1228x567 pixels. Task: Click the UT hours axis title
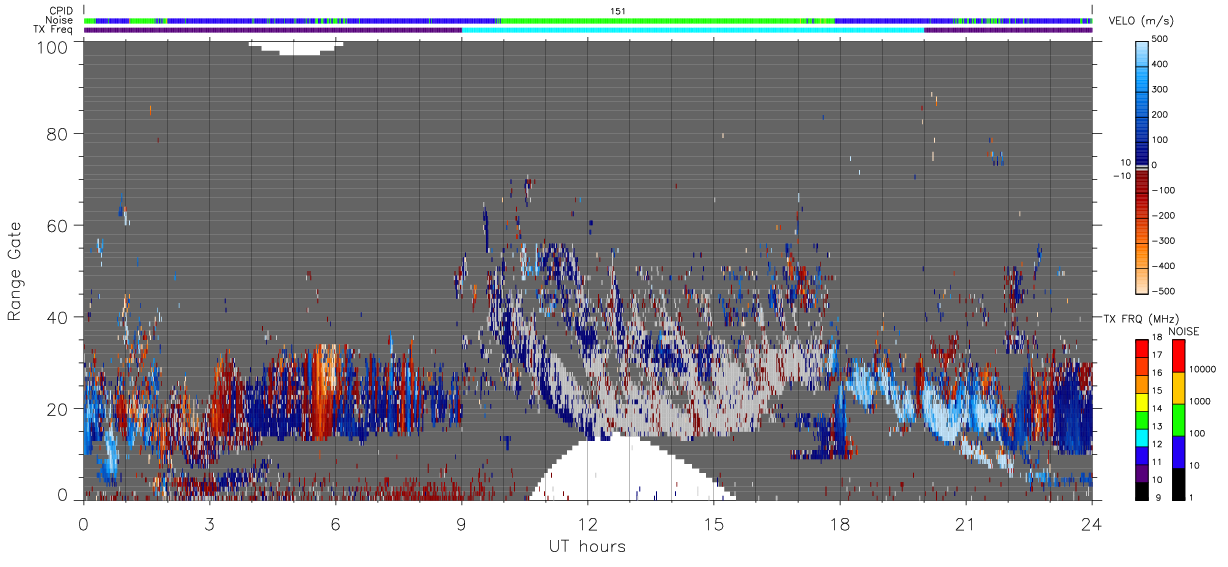click(587, 547)
